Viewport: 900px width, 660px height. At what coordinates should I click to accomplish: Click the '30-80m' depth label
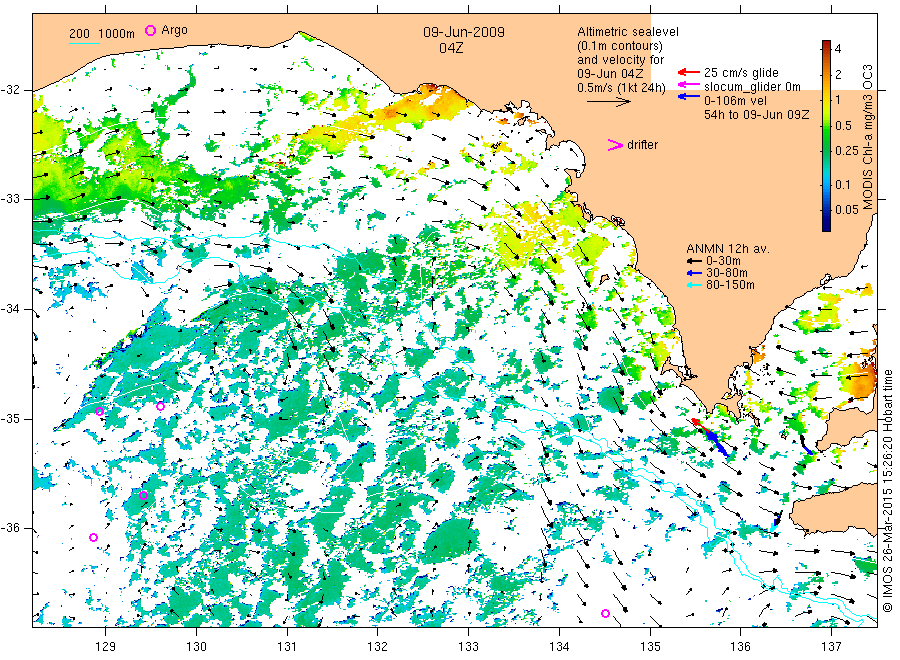pos(727,273)
